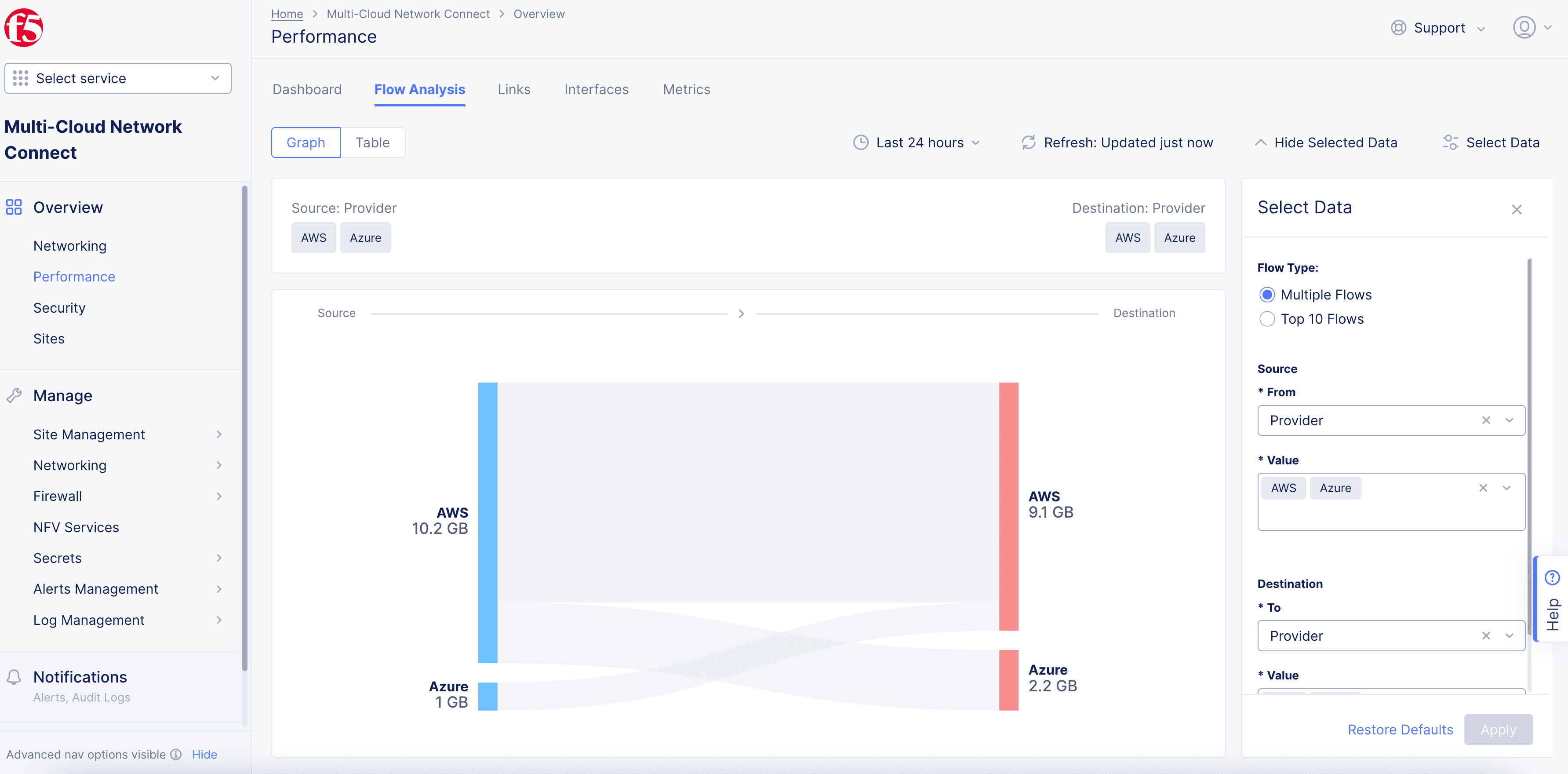
Task: Open the user account avatar icon
Action: click(x=1524, y=27)
